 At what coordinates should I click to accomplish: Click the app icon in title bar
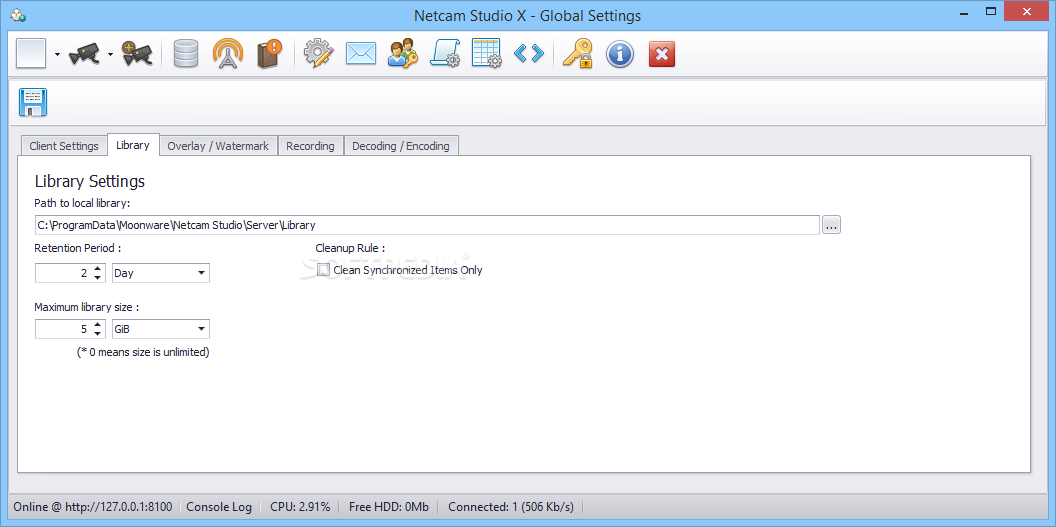(x=18, y=14)
